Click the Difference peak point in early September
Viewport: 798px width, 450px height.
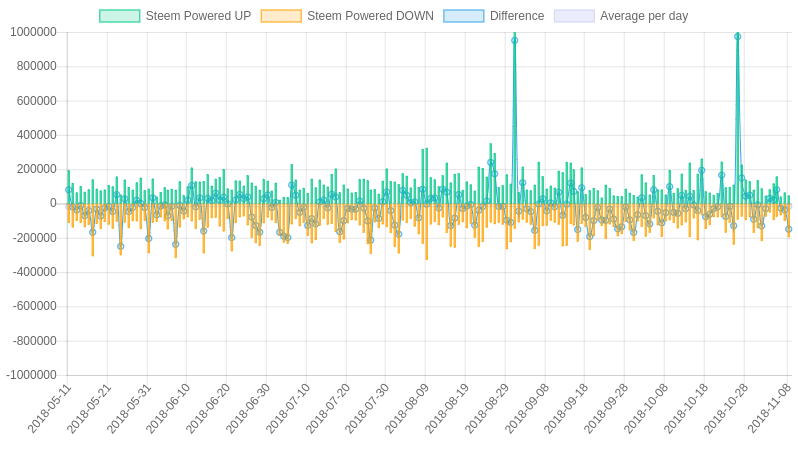coord(515,40)
